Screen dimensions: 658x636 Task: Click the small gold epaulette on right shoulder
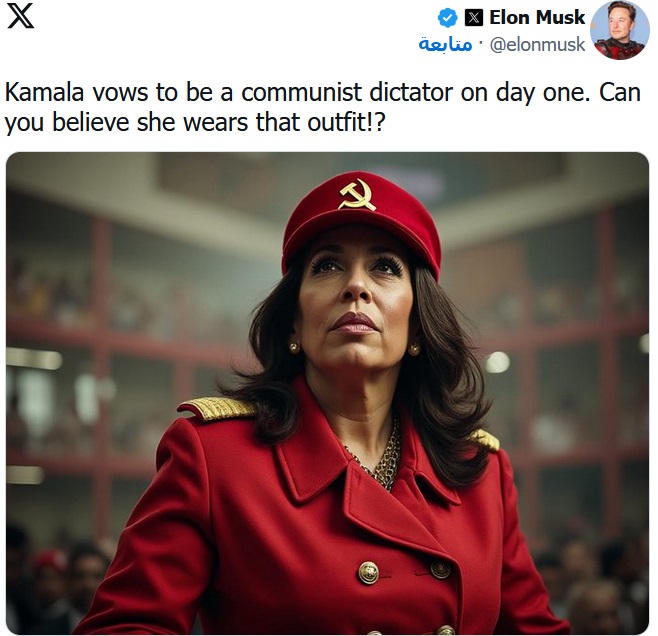[483, 439]
